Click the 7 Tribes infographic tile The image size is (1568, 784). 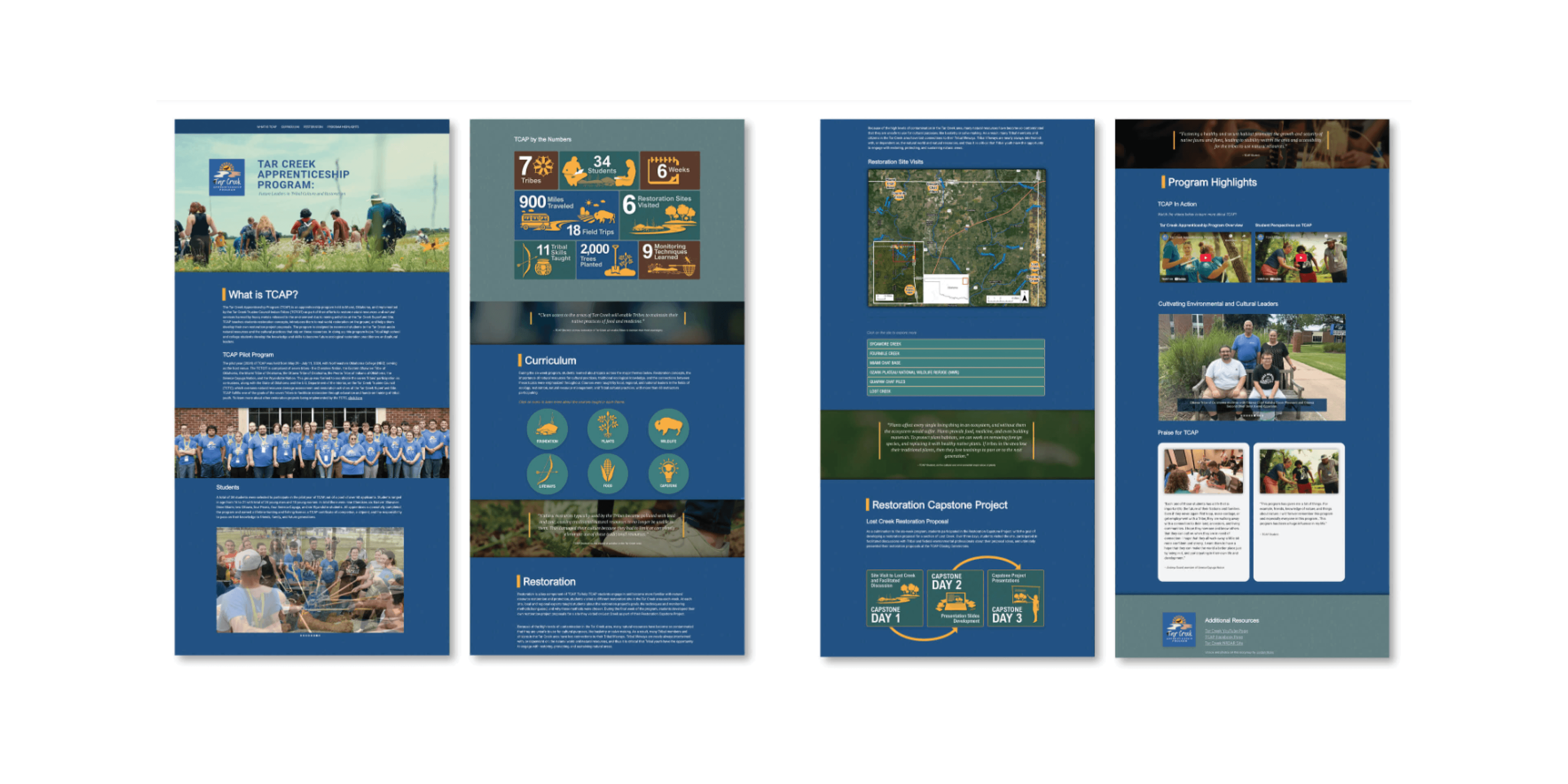[x=536, y=171]
